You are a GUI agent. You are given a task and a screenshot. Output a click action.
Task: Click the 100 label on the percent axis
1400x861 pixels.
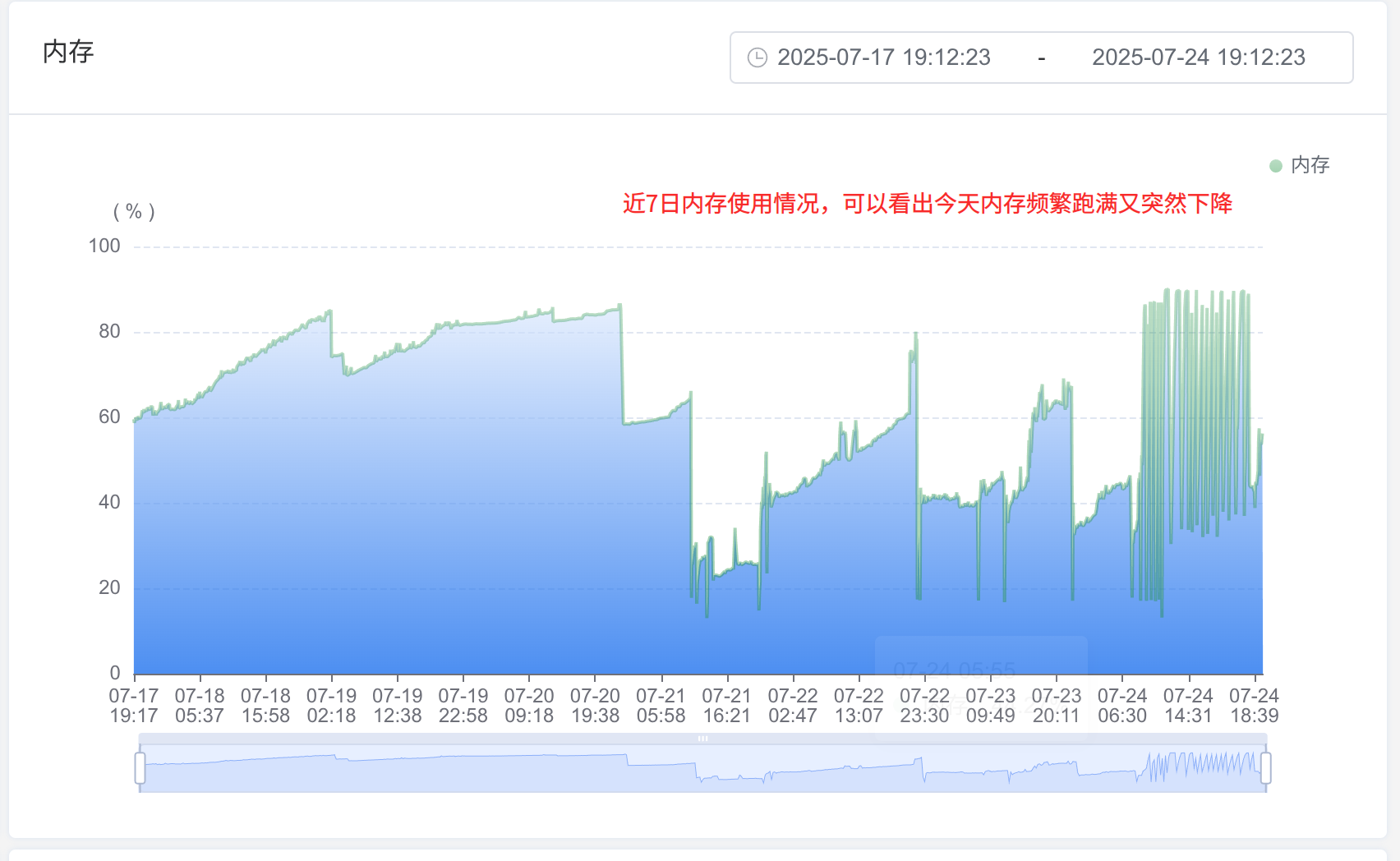point(104,246)
